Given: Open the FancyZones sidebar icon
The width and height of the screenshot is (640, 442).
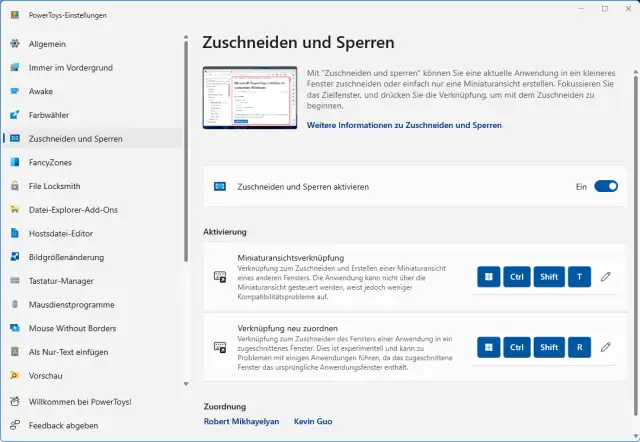Looking at the screenshot, I should coord(14,162).
